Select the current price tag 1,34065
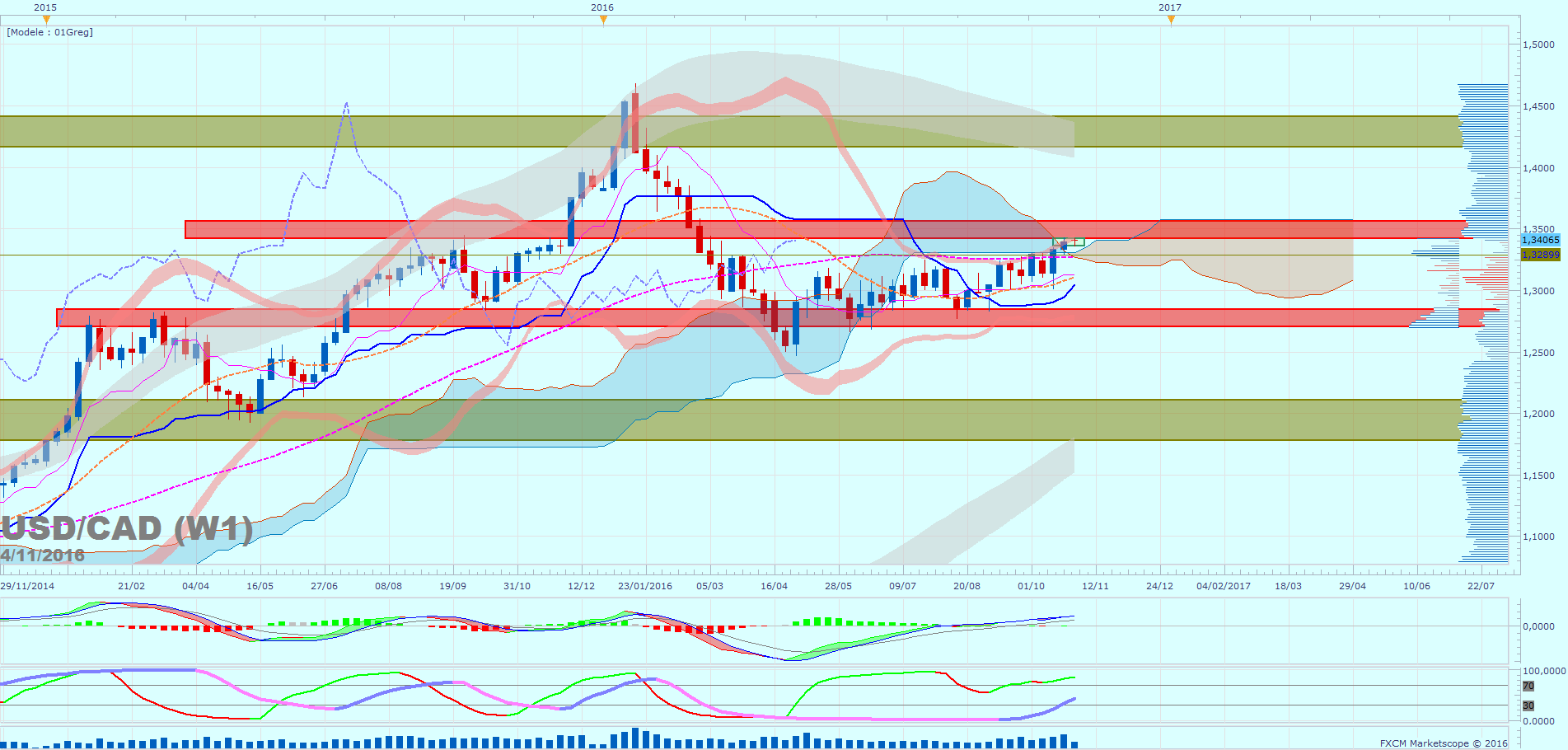1568x750 pixels. (1540, 240)
